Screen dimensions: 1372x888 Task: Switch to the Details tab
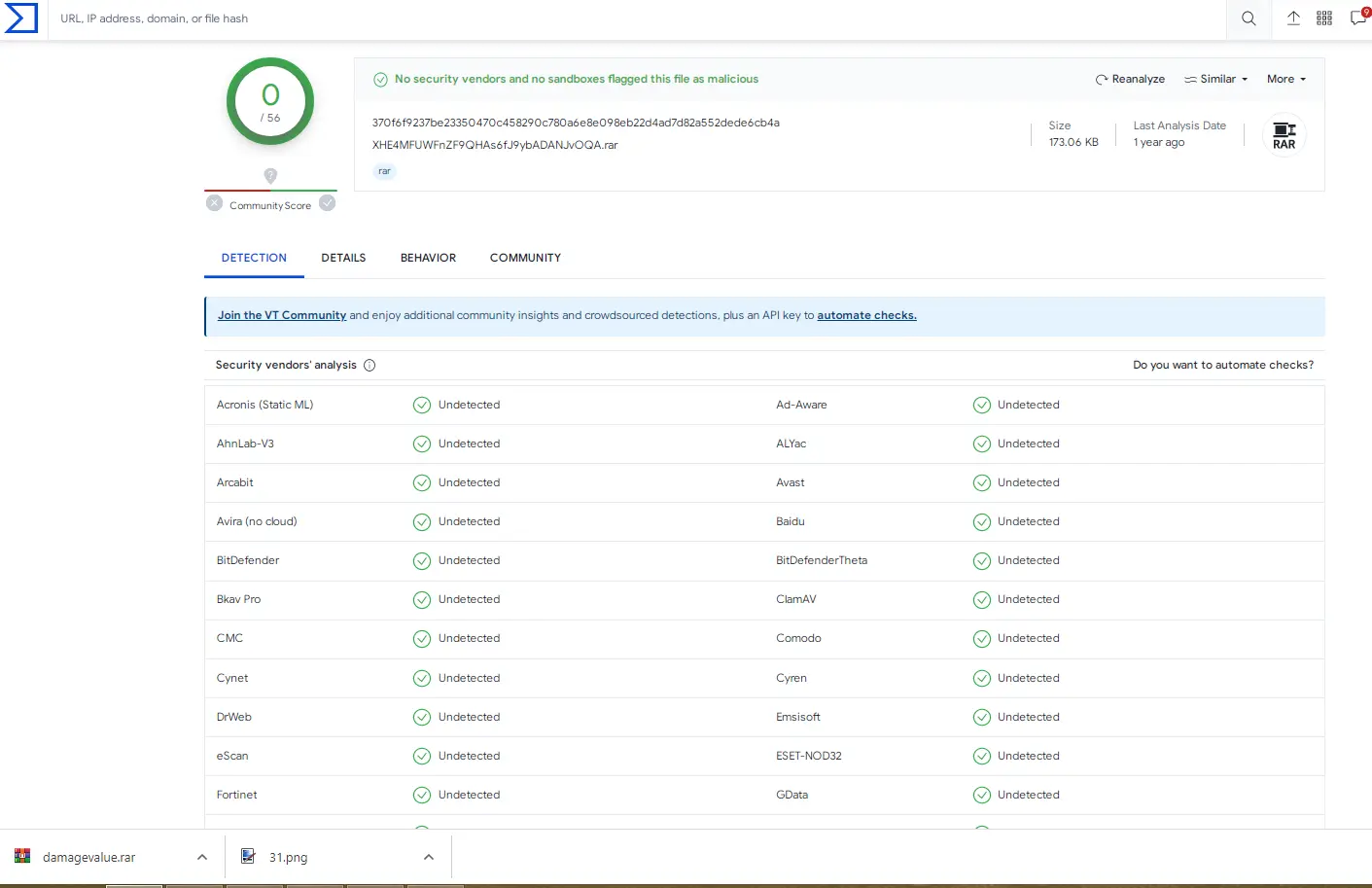343,258
